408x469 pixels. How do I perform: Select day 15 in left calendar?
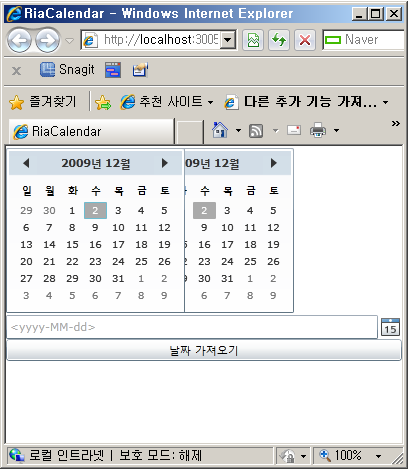pyautogui.click(x=72, y=245)
